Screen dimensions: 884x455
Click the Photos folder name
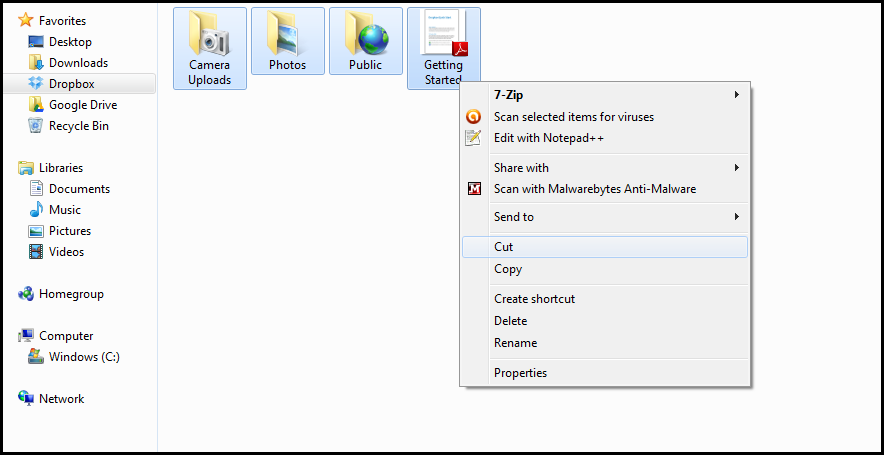click(x=288, y=65)
